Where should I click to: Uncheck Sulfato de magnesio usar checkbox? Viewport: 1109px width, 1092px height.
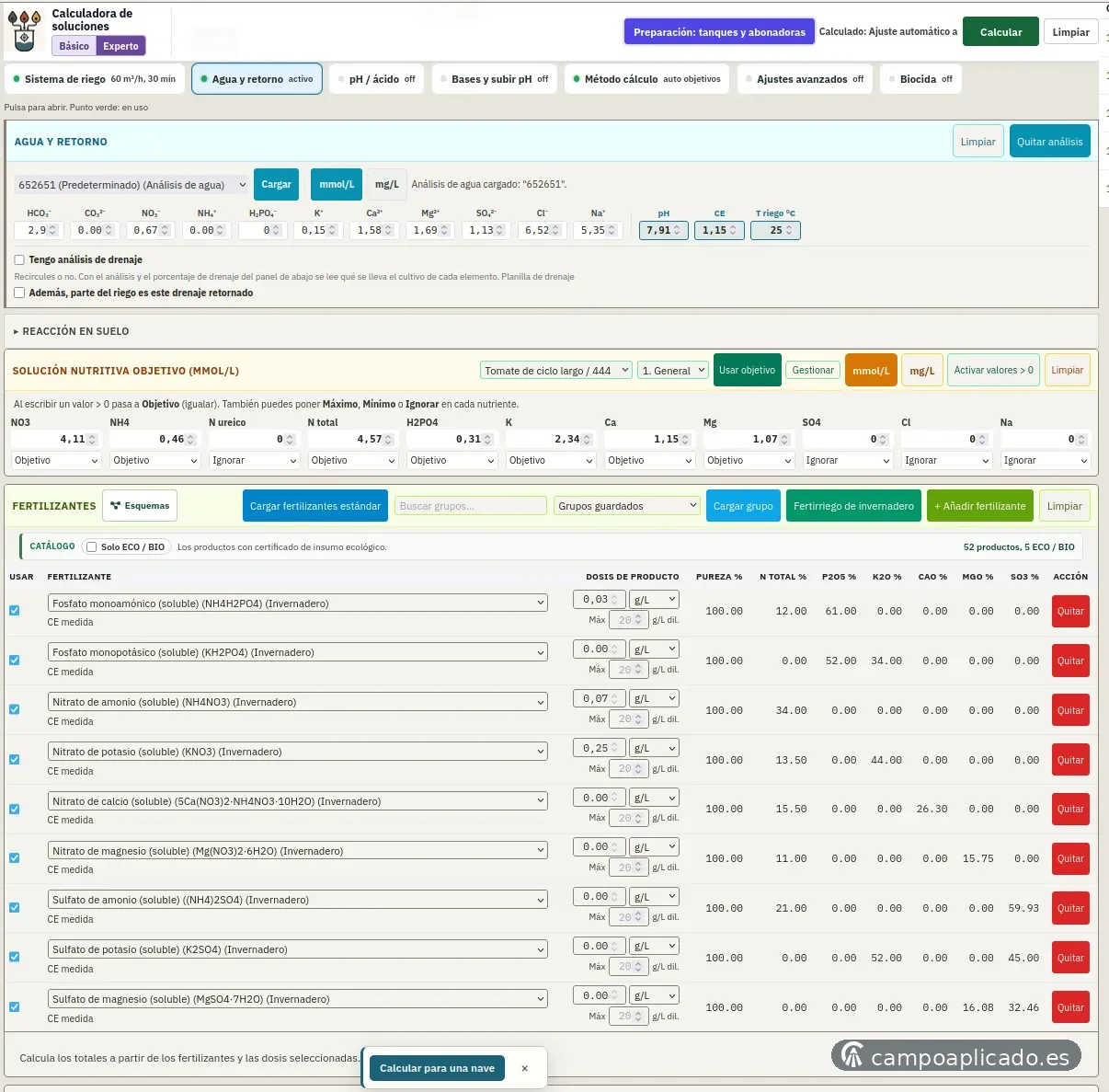[x=15, y=1007]
